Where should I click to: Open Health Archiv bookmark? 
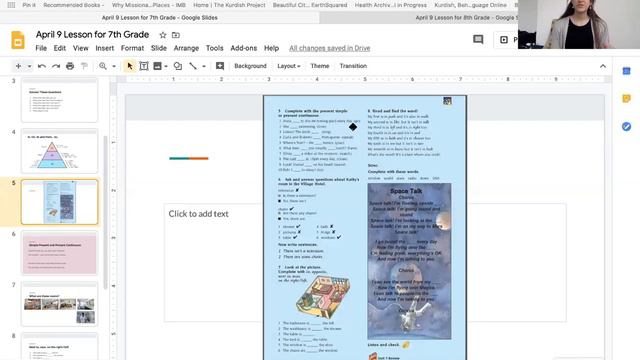point(391,5)
